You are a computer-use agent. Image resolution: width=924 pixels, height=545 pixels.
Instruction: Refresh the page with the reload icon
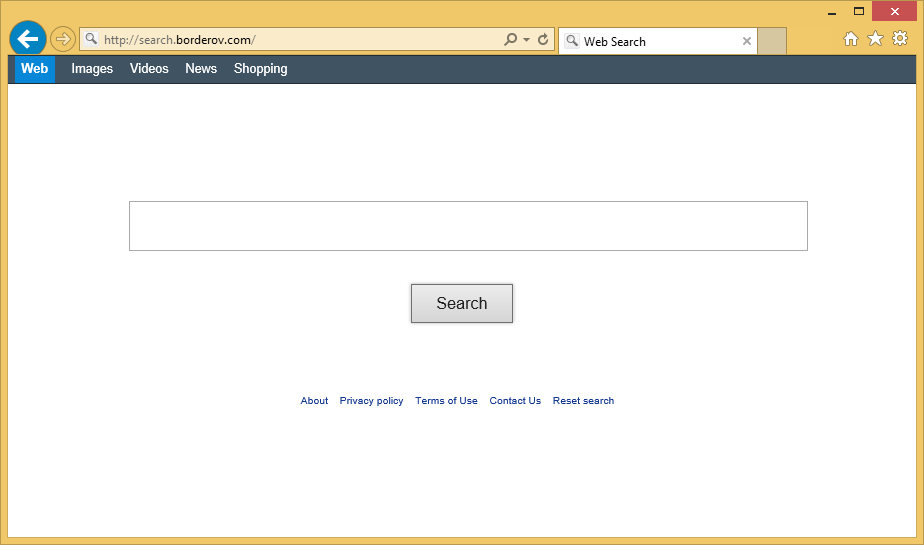click(543, 40)
